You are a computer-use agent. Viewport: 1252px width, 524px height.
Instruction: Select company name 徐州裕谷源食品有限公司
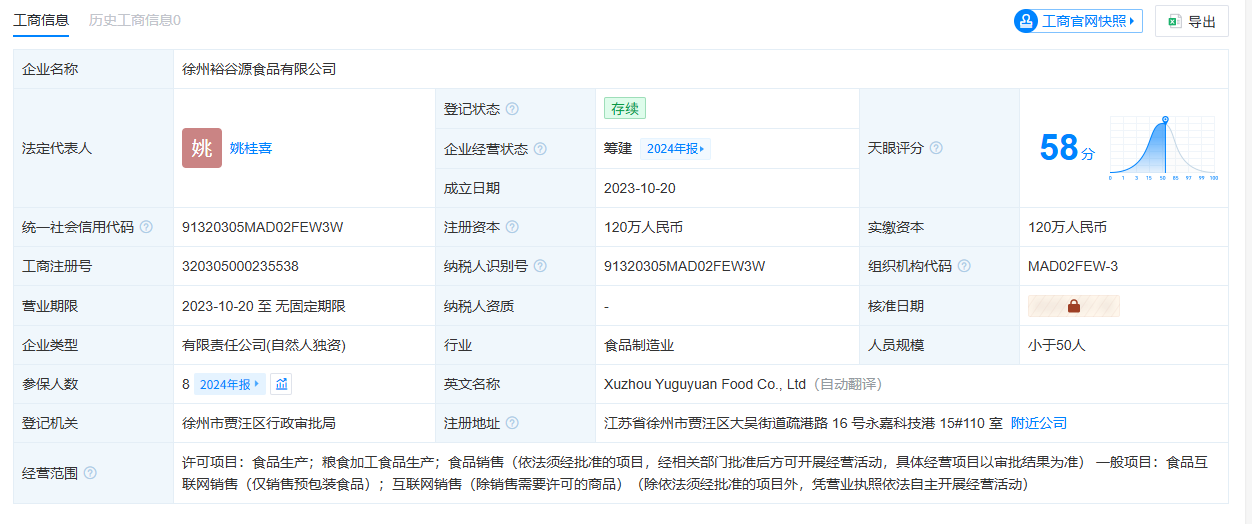(x=259, y=69)
